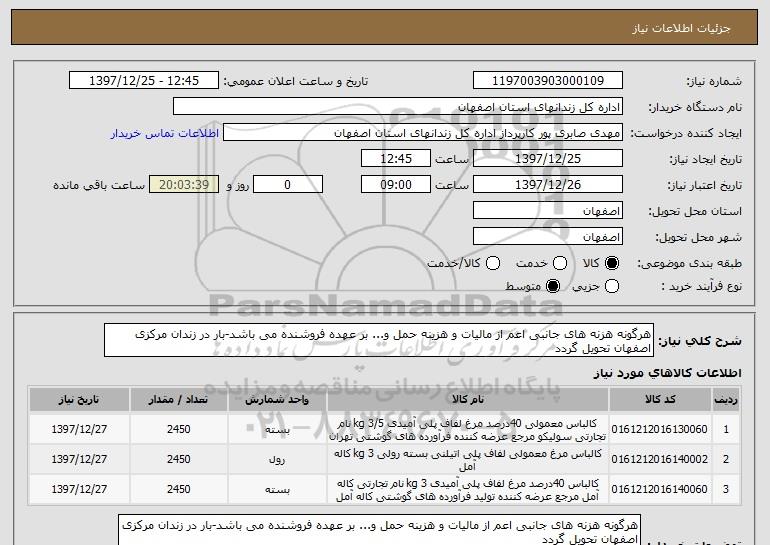Click the استان محل تحویل field
Screen dimensions: 770x545
(548, 211)
